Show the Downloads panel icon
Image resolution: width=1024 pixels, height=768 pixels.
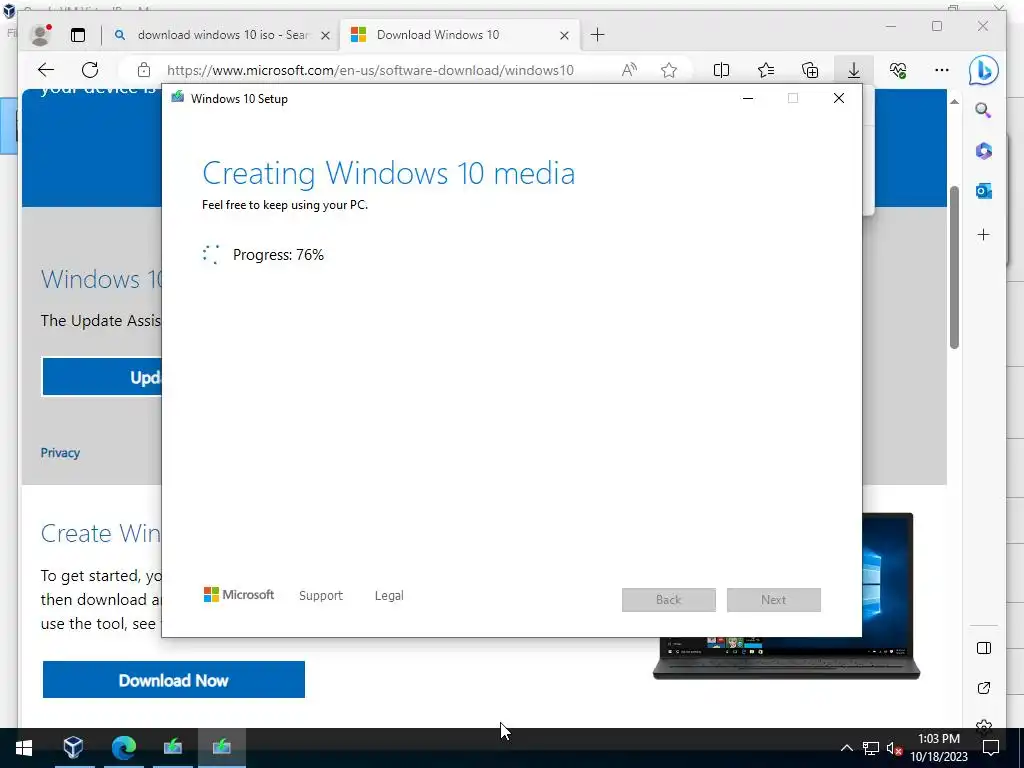tap(854, 70)
